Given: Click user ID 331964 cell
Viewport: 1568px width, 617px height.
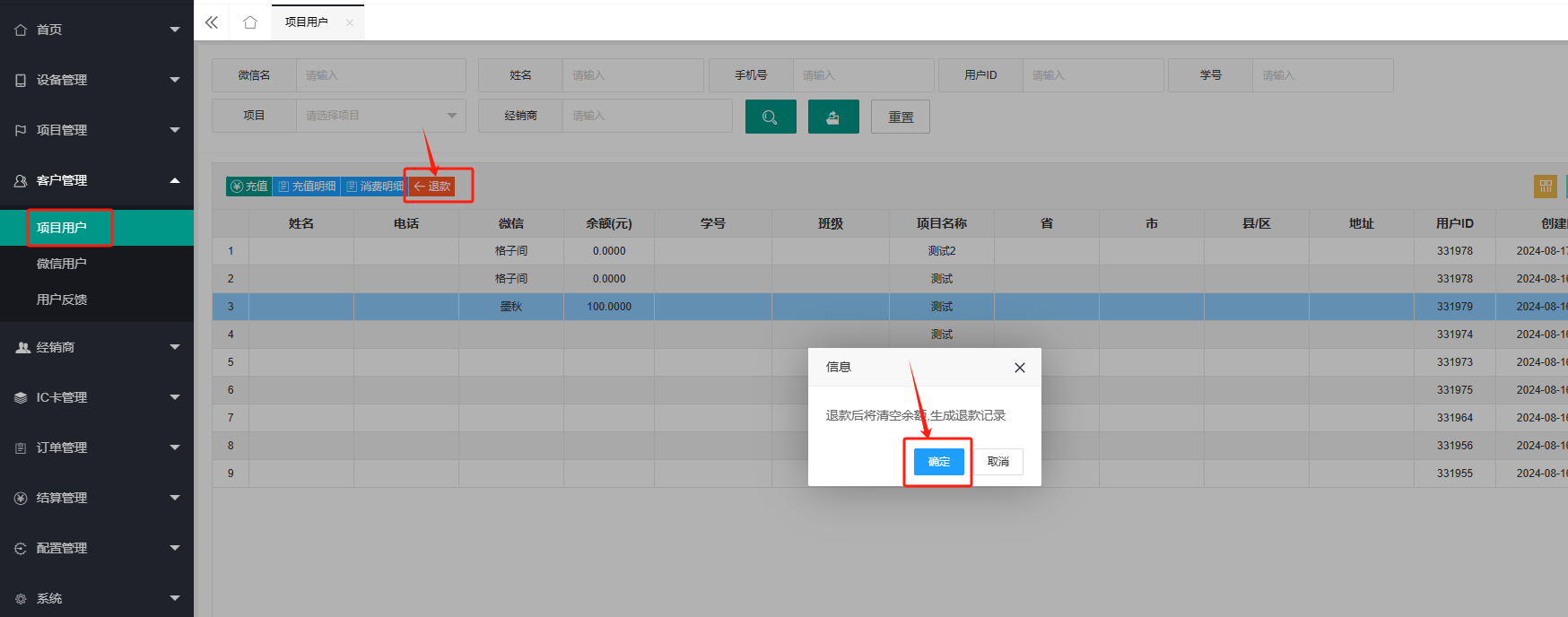Looking at the screenshot, I should [1455, 418].
